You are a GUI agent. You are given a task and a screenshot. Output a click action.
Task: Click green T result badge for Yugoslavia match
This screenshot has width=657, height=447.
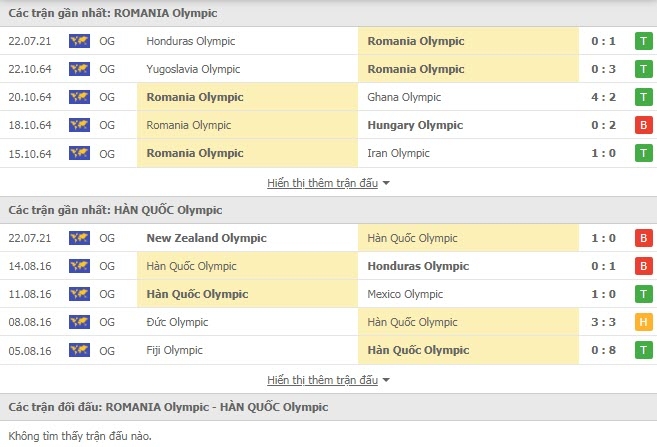644,69
